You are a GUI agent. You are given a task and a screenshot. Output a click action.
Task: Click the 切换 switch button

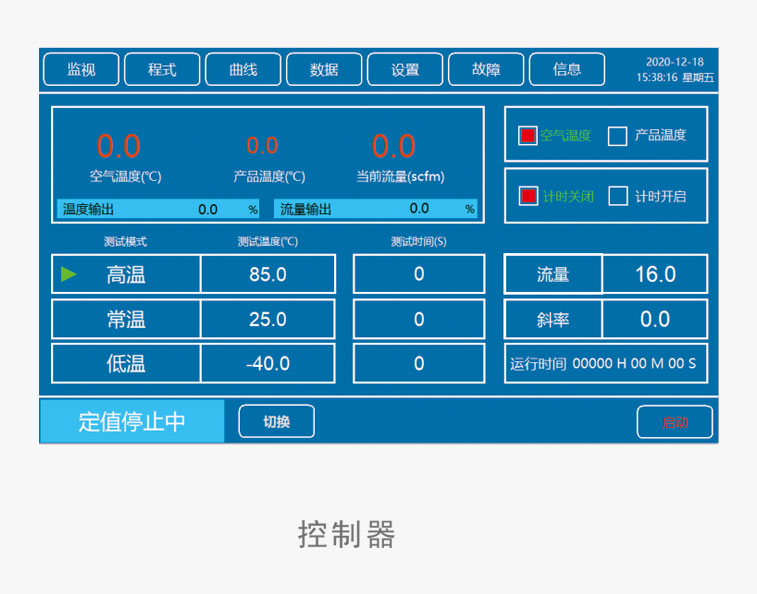(x=277, y=422)
